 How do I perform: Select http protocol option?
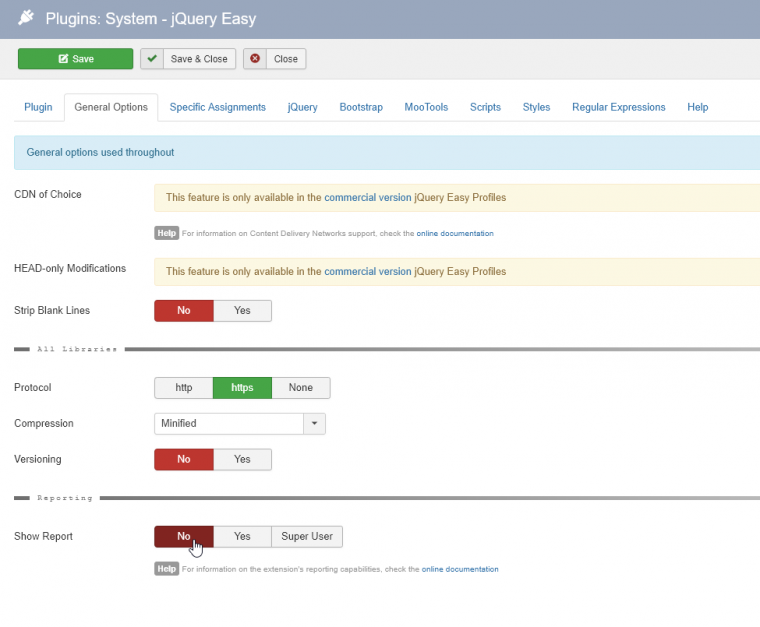[x=183, y=388]
